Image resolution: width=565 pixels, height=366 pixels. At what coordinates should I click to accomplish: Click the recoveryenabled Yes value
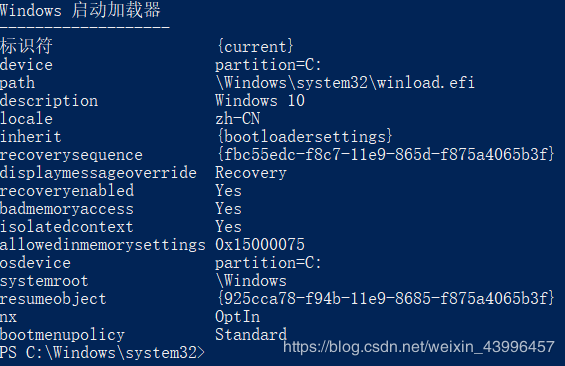coord(228,191)
